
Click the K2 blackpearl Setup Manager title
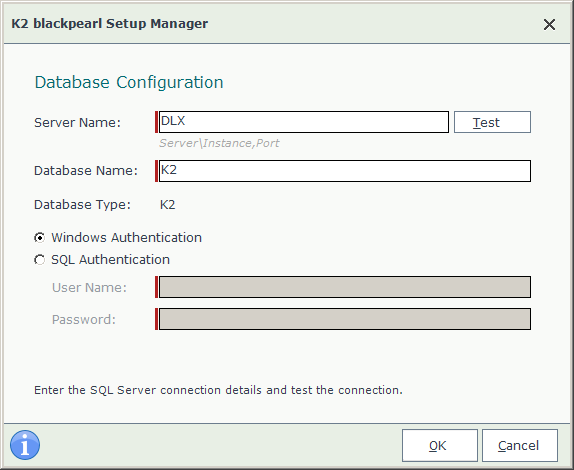109,23
